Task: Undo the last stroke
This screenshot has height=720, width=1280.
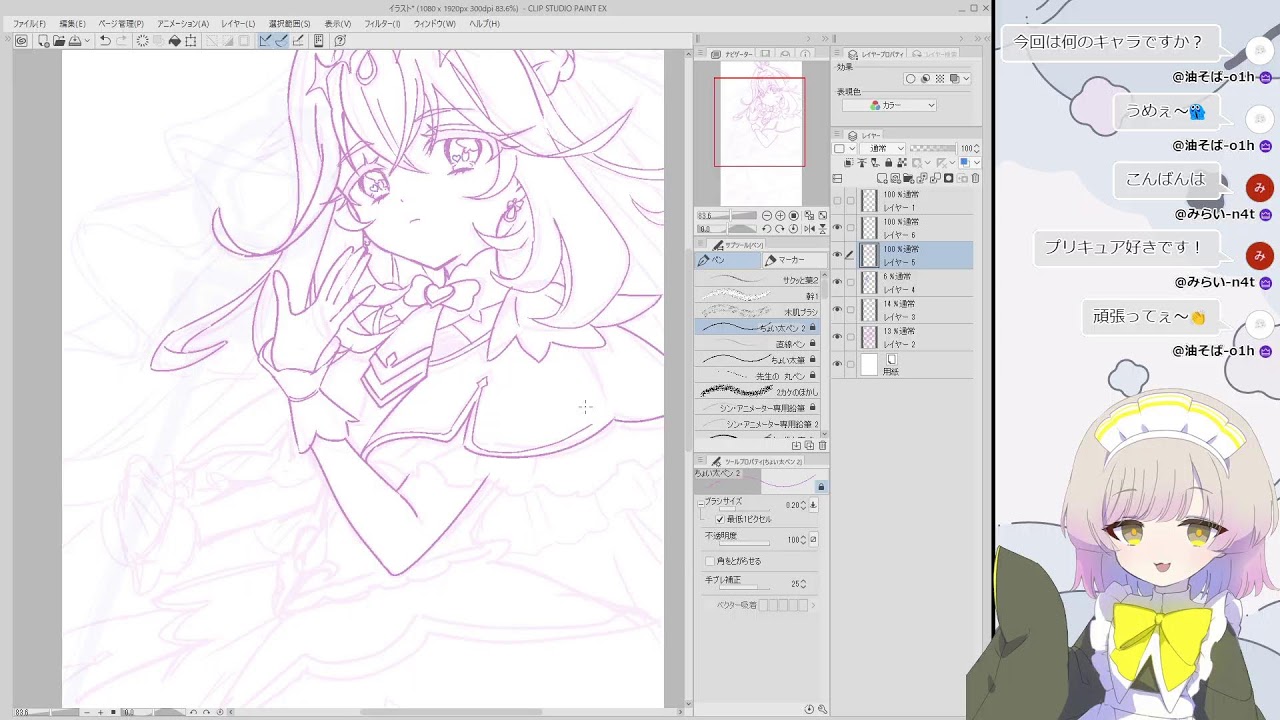Action: 105,41
